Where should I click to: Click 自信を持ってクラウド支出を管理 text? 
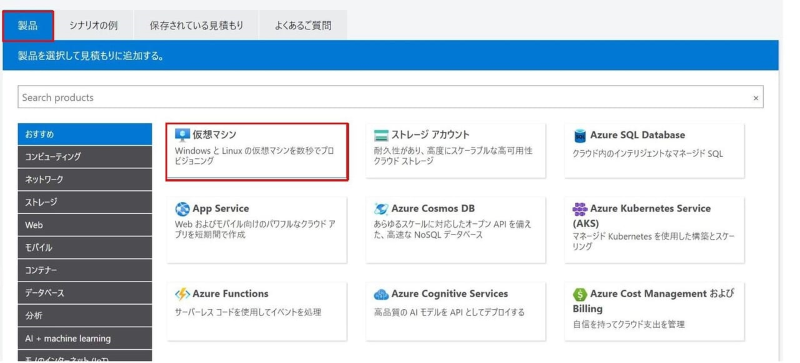(x=629, y=324)
